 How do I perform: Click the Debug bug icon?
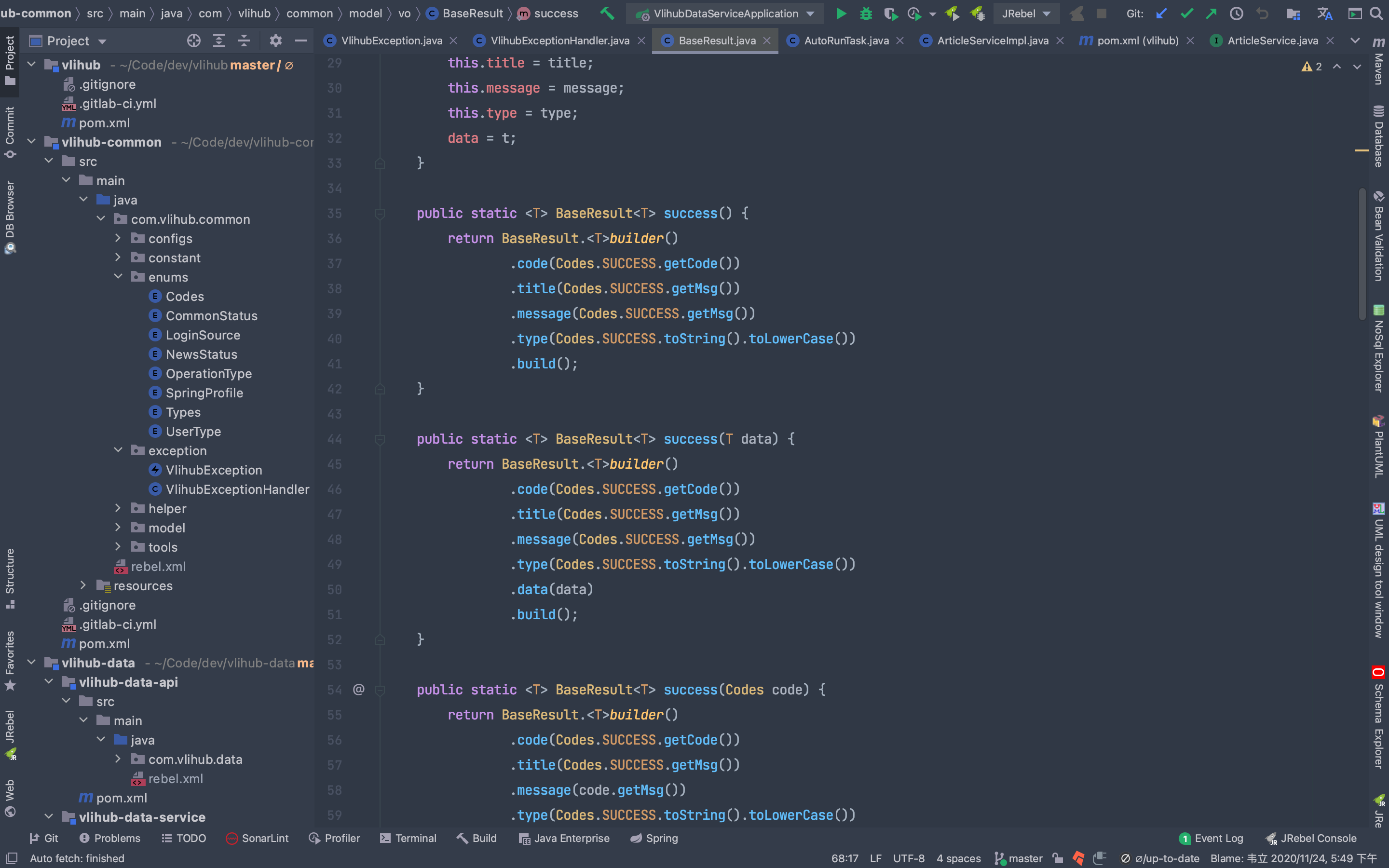[866, 14]
